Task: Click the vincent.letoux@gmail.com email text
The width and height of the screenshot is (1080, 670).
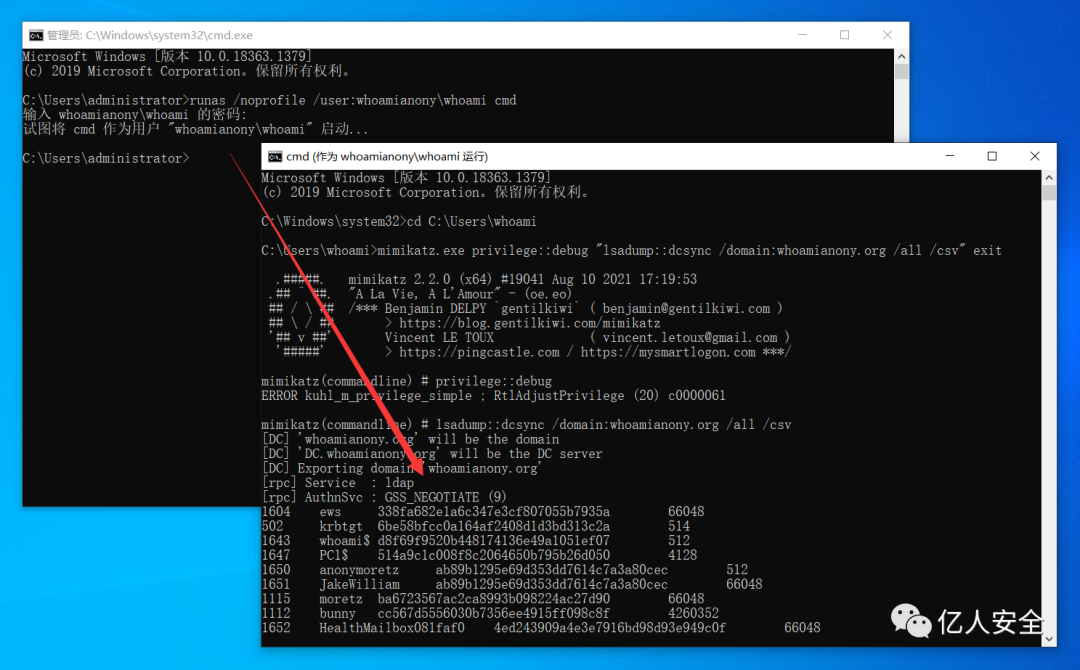Action: (689, 337)
